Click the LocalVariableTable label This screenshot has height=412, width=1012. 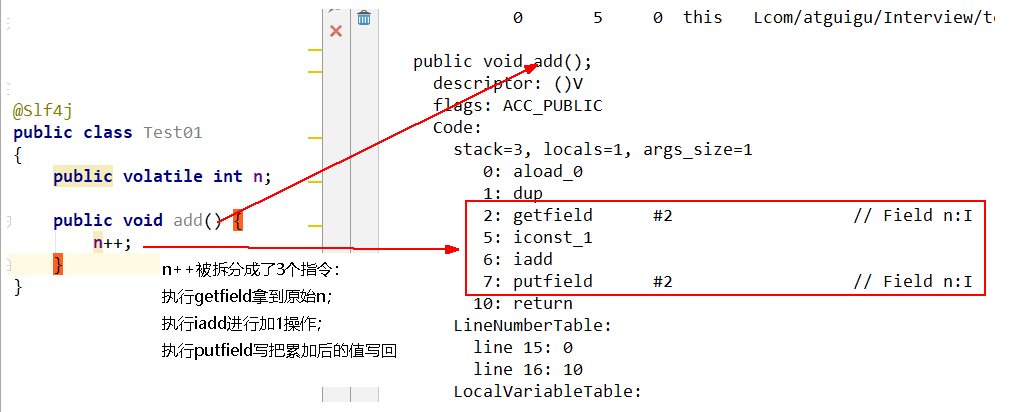click(548, 391)
